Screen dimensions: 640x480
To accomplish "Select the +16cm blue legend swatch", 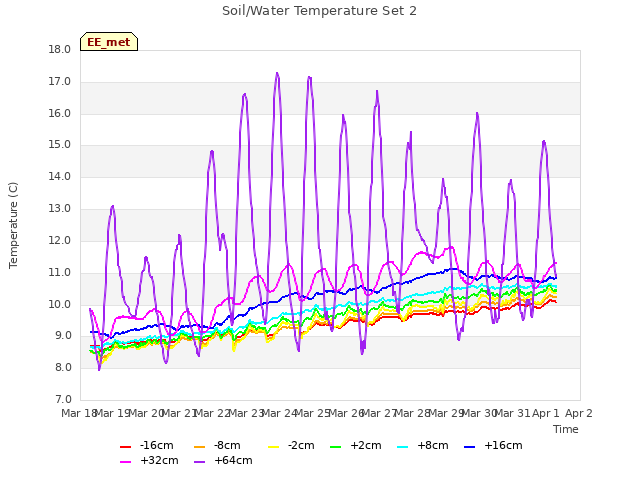I will (470, 447).
